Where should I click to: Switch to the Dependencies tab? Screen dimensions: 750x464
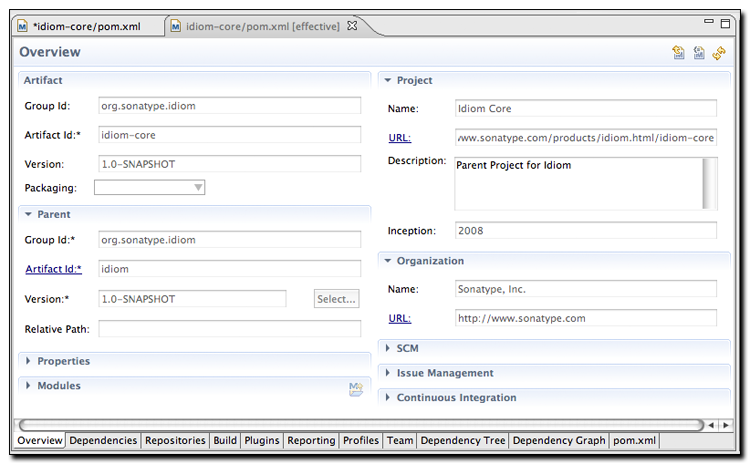coord(103,440)
